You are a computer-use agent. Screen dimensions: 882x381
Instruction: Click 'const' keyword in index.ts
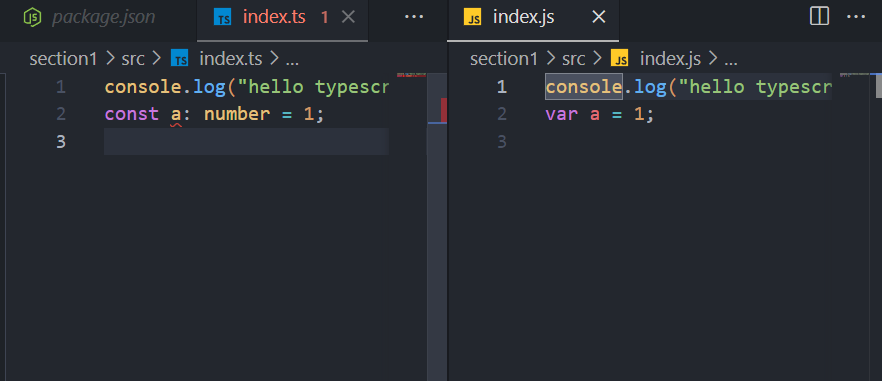click(x=132, y=114)
